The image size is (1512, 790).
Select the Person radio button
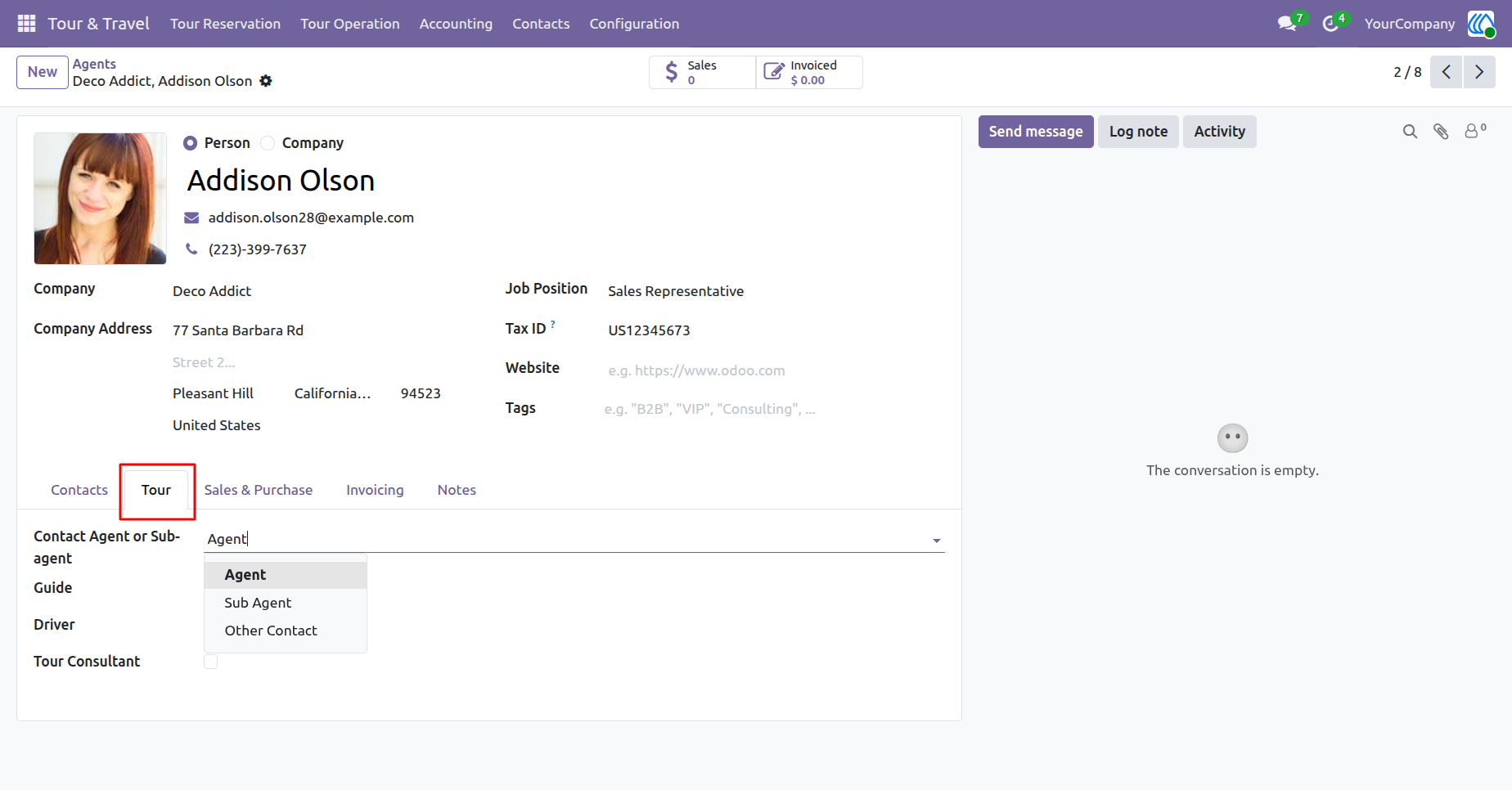click(x=191, y=143)
